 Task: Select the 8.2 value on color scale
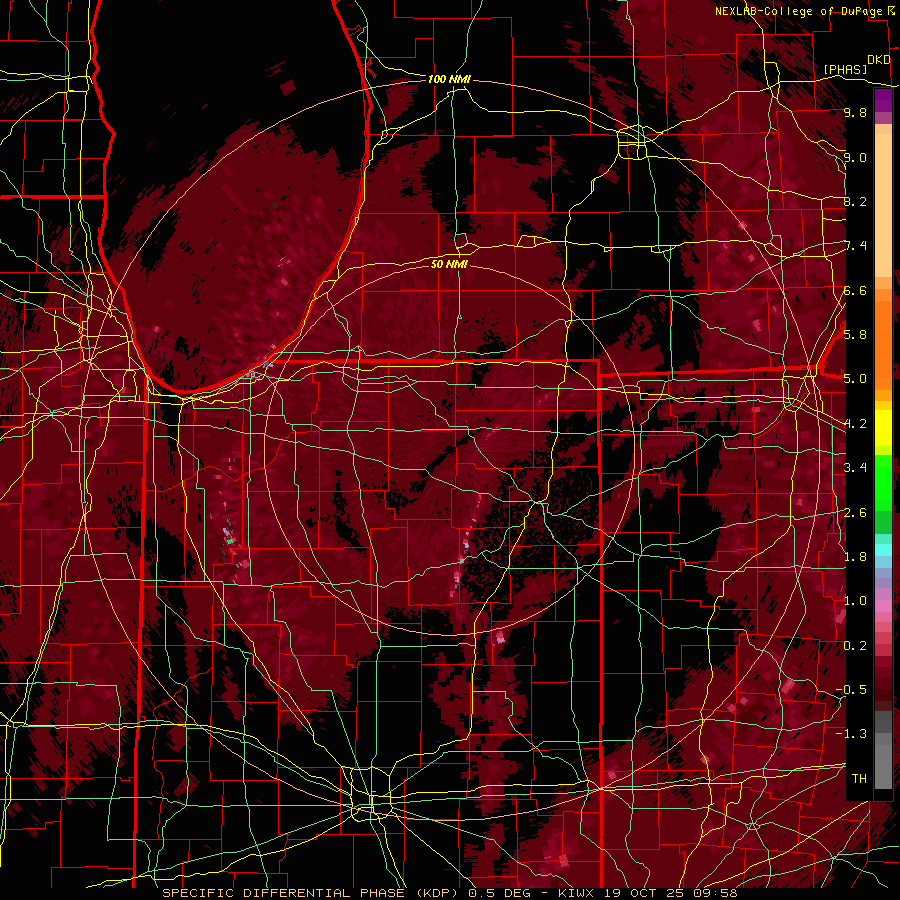click(855, 202)
